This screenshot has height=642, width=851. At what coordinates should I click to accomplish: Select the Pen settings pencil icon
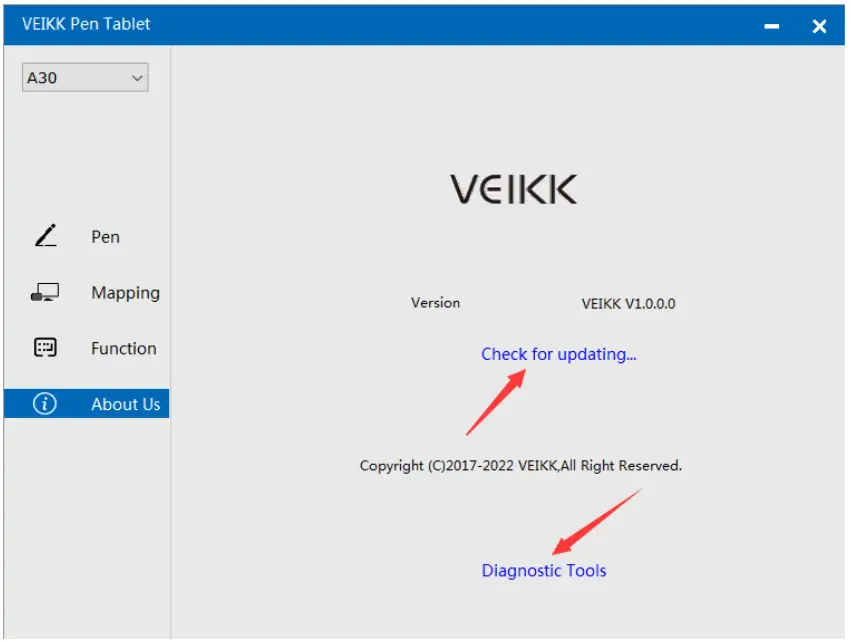click(44, 236)
